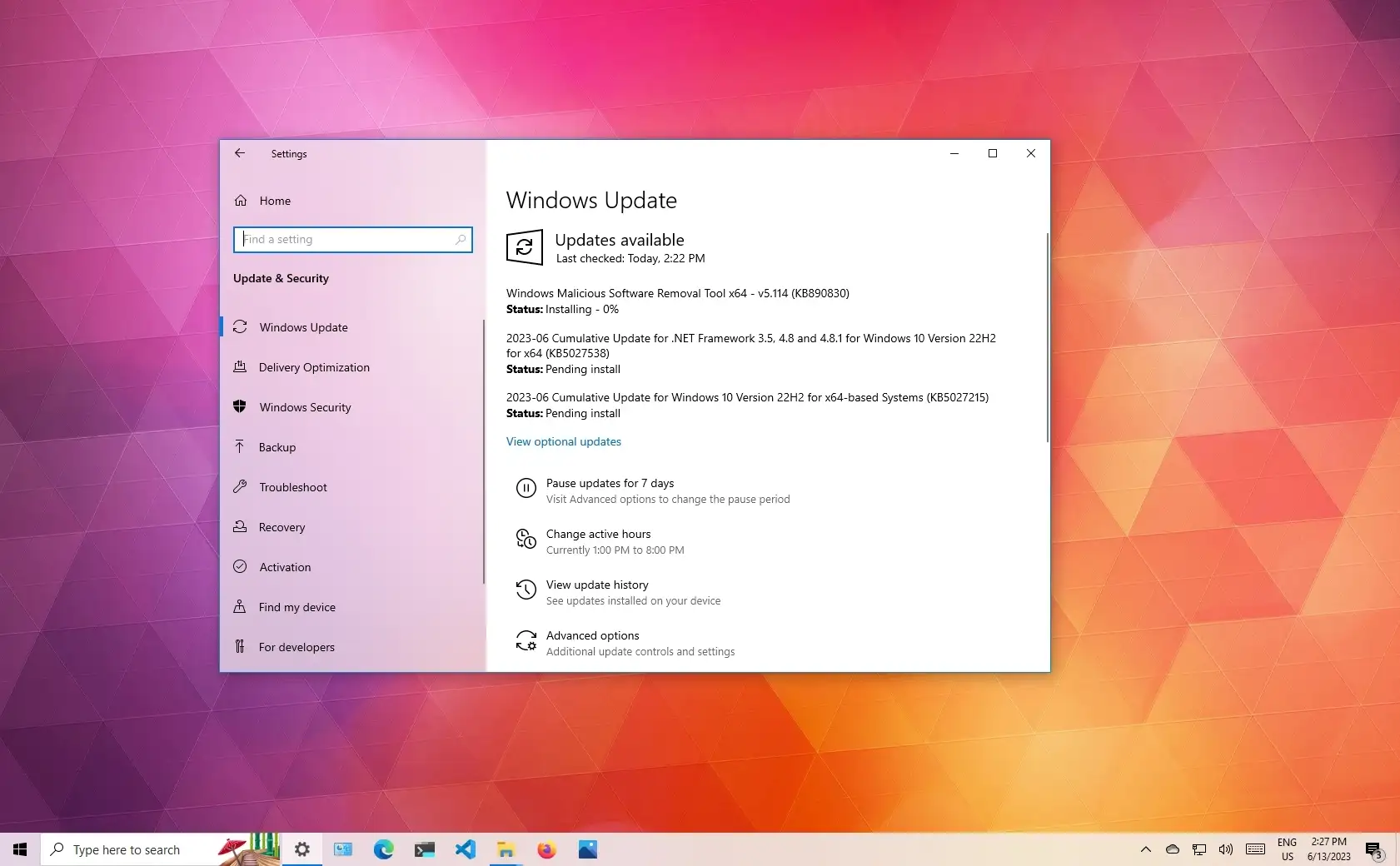
Task: Click the Find my device icon
Action: point(240,607)
